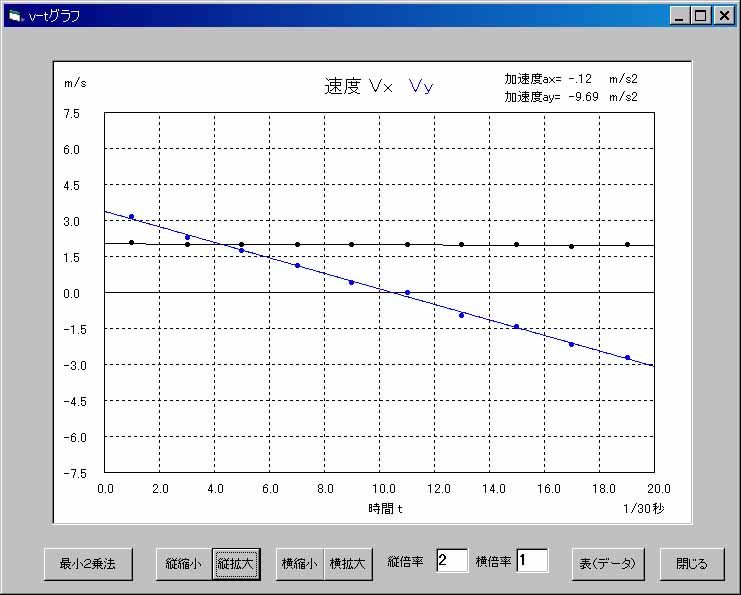Minimize the v-tグラフ window
Screen dimensions: 741x595
click(679, 15)
